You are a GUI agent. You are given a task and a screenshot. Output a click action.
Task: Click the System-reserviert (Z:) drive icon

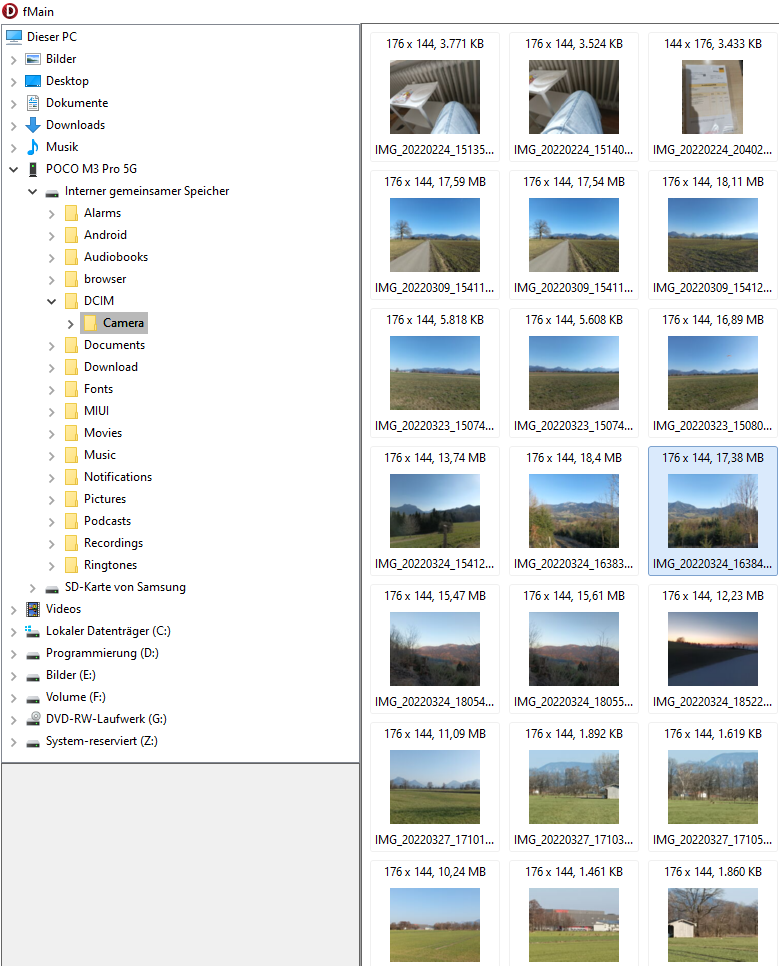tap(33, 742)
